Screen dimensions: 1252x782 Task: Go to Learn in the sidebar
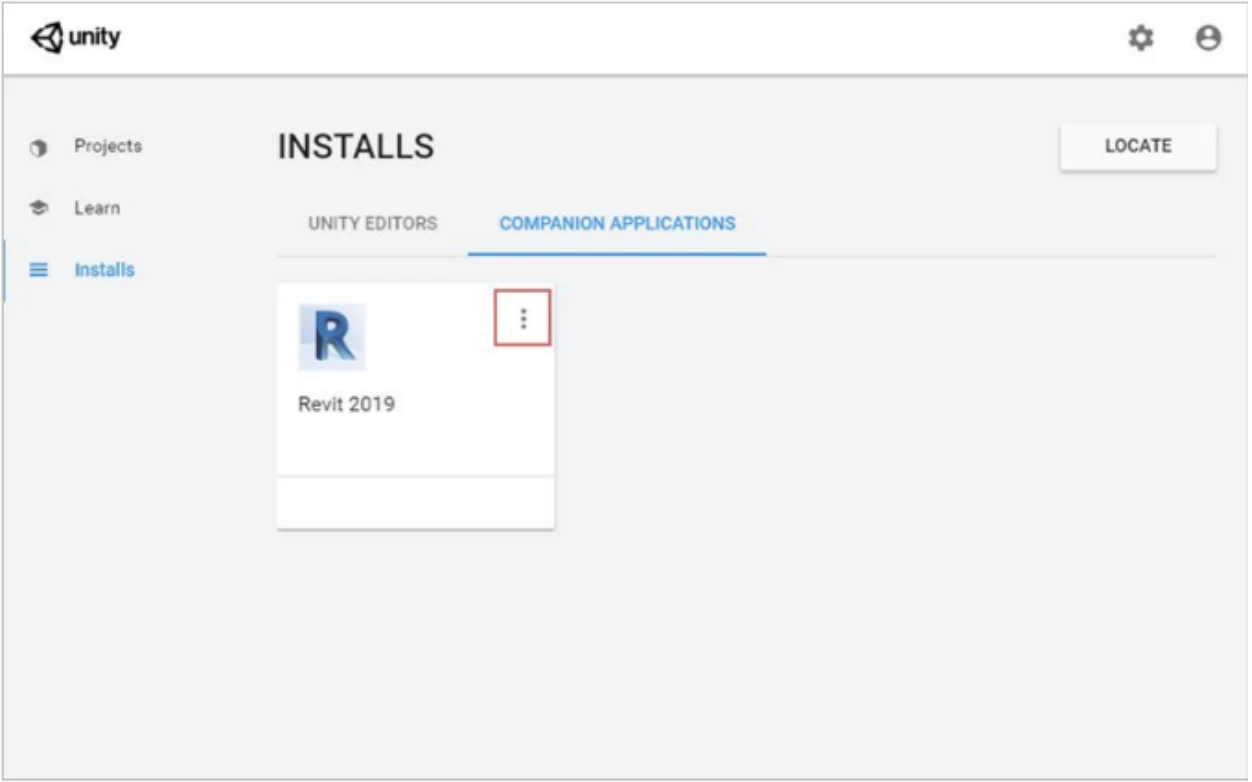tap(97, 208)
